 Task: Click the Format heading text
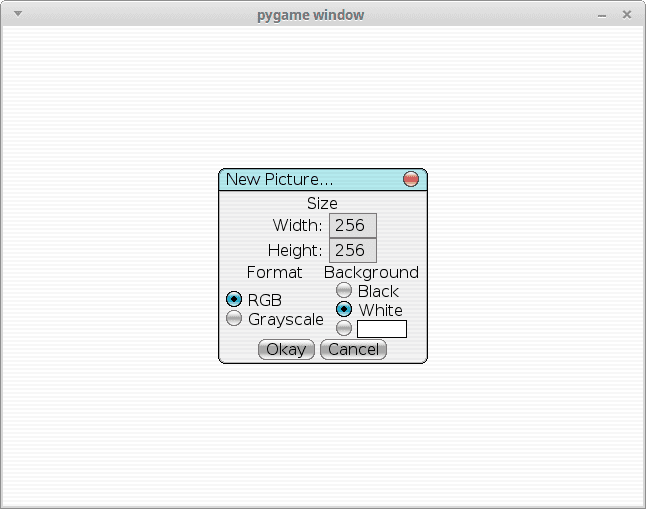tap(274, 272)
